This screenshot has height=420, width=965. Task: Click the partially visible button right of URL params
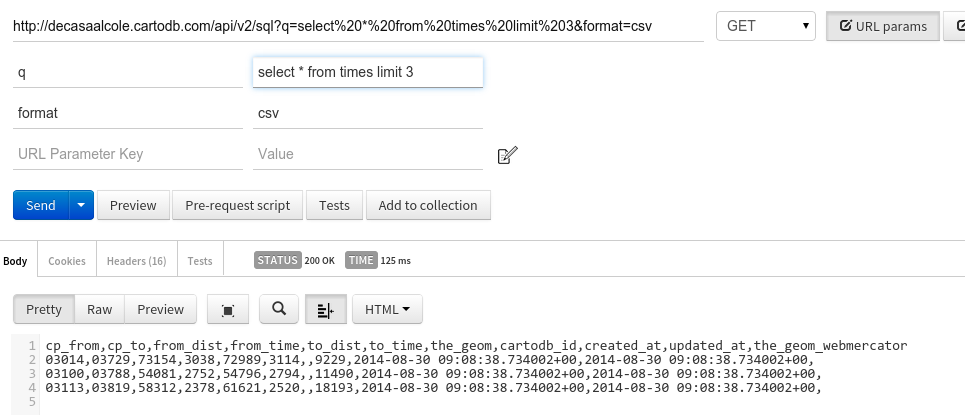pyautogui.click(x=955, y=26)
